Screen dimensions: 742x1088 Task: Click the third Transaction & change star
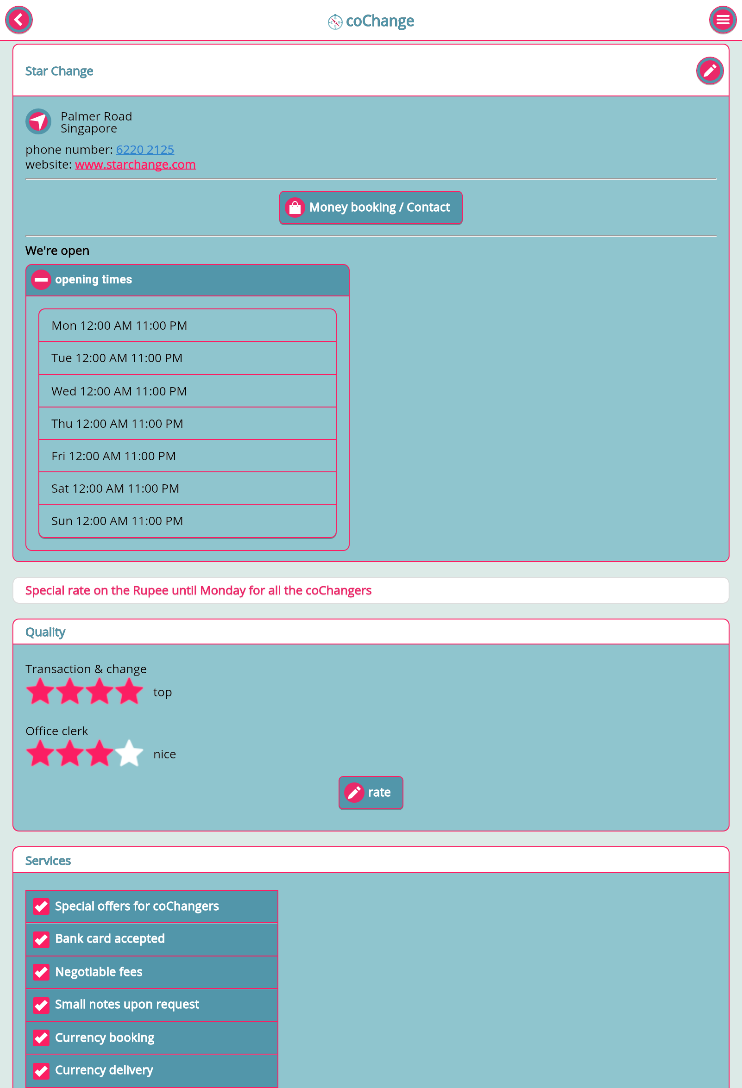tap(100, 692)
